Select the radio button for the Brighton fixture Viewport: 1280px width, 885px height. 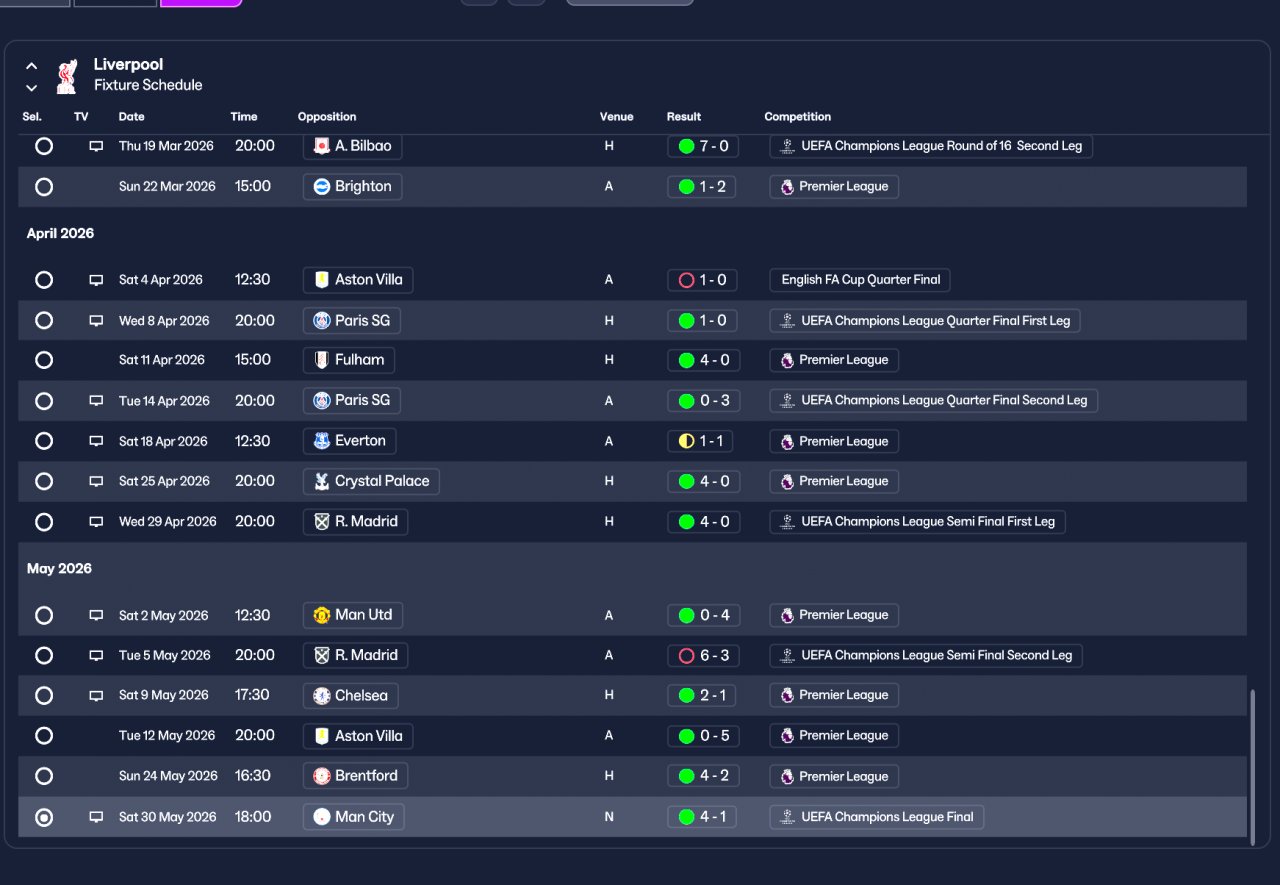(44, 187)
